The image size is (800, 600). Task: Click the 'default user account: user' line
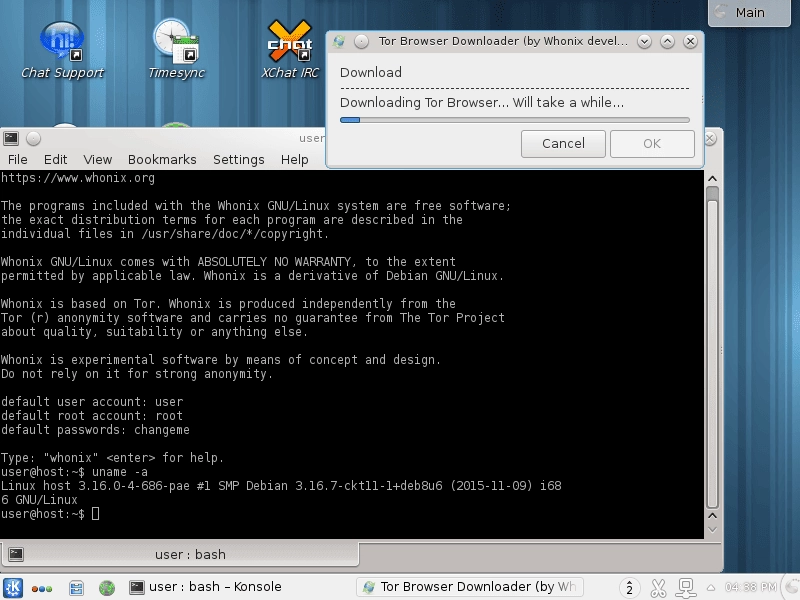92,402
